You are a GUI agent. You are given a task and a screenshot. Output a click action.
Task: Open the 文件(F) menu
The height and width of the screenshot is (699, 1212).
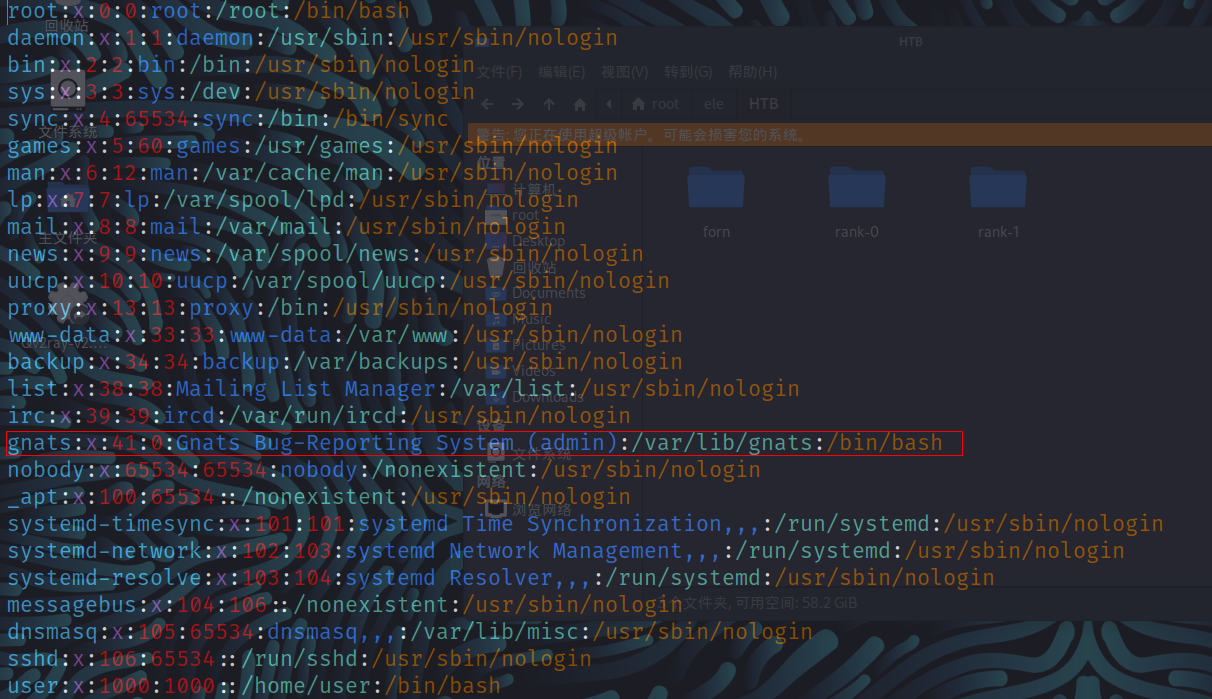point(499,72)
